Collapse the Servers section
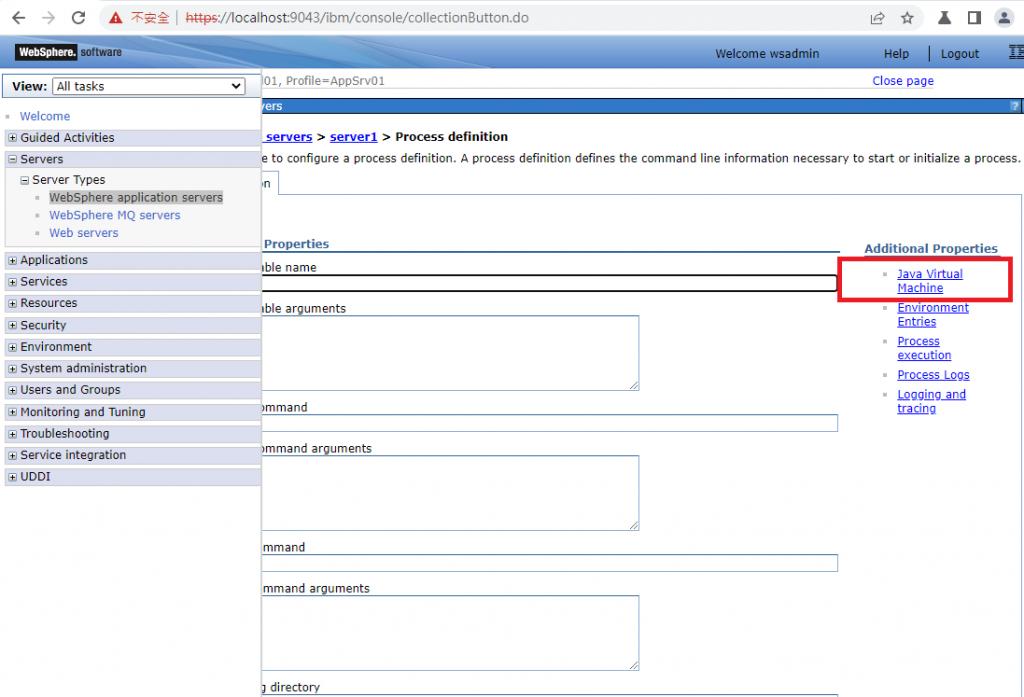 click(12, 159)
